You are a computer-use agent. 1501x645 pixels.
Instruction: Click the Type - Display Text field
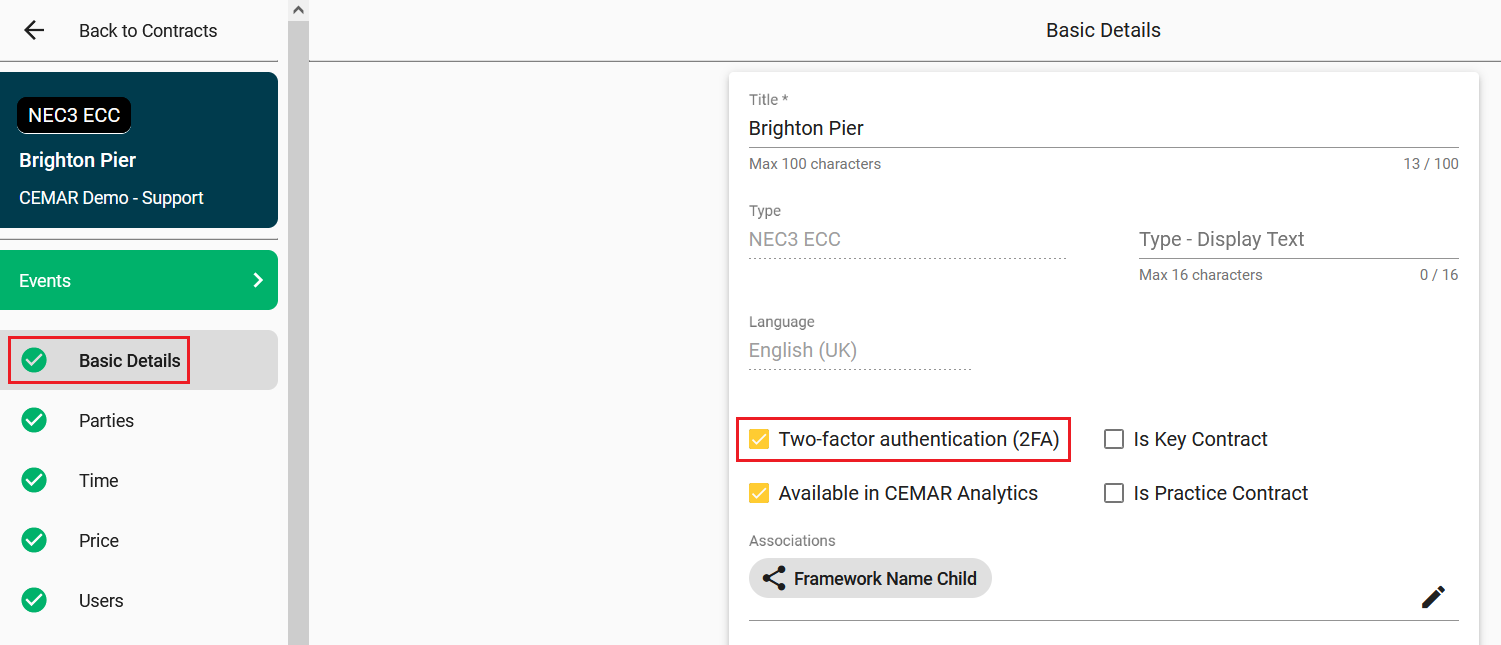[x=1297, y=240]
